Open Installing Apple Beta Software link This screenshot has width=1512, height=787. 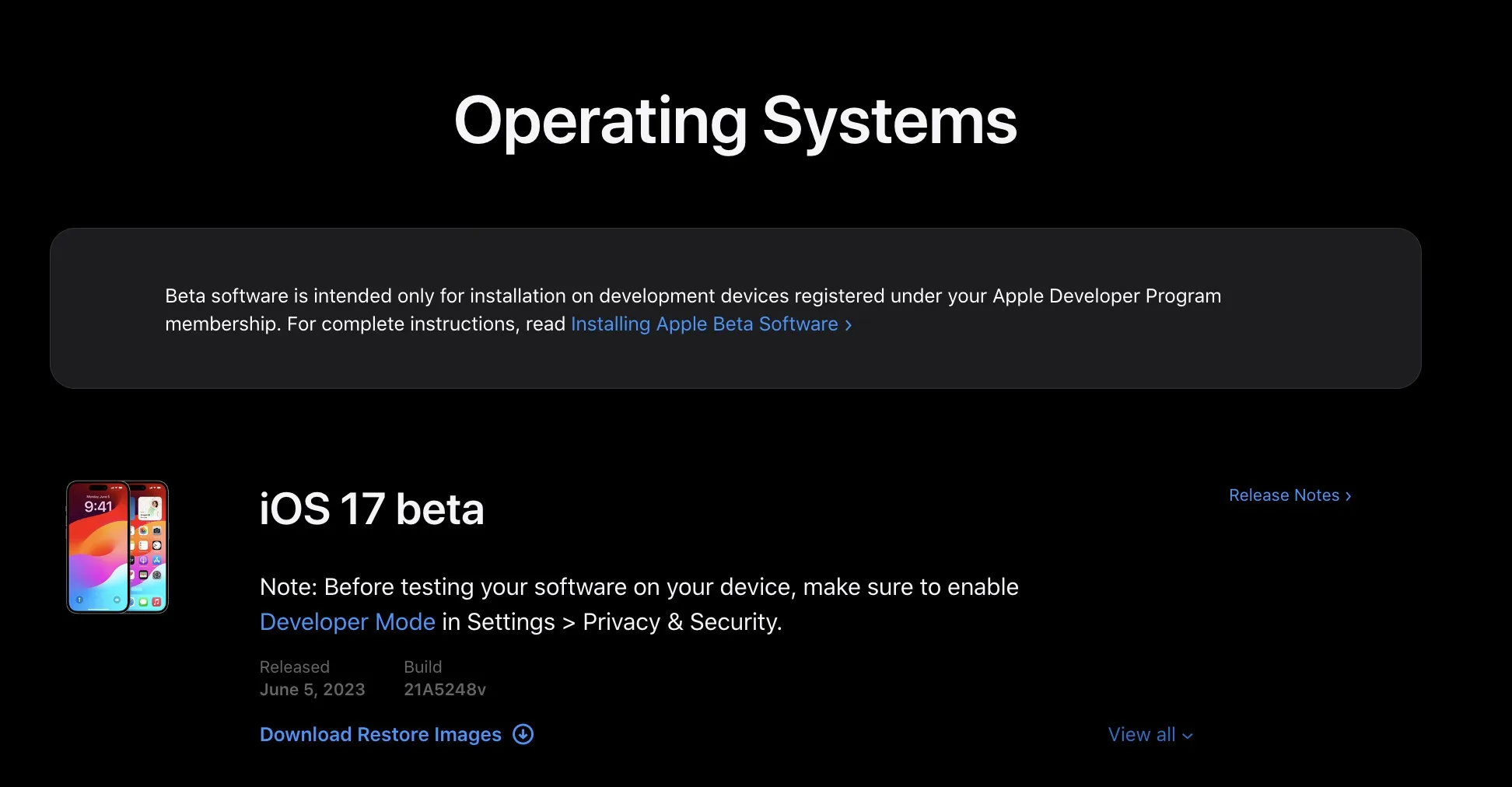tap(711, 324)
